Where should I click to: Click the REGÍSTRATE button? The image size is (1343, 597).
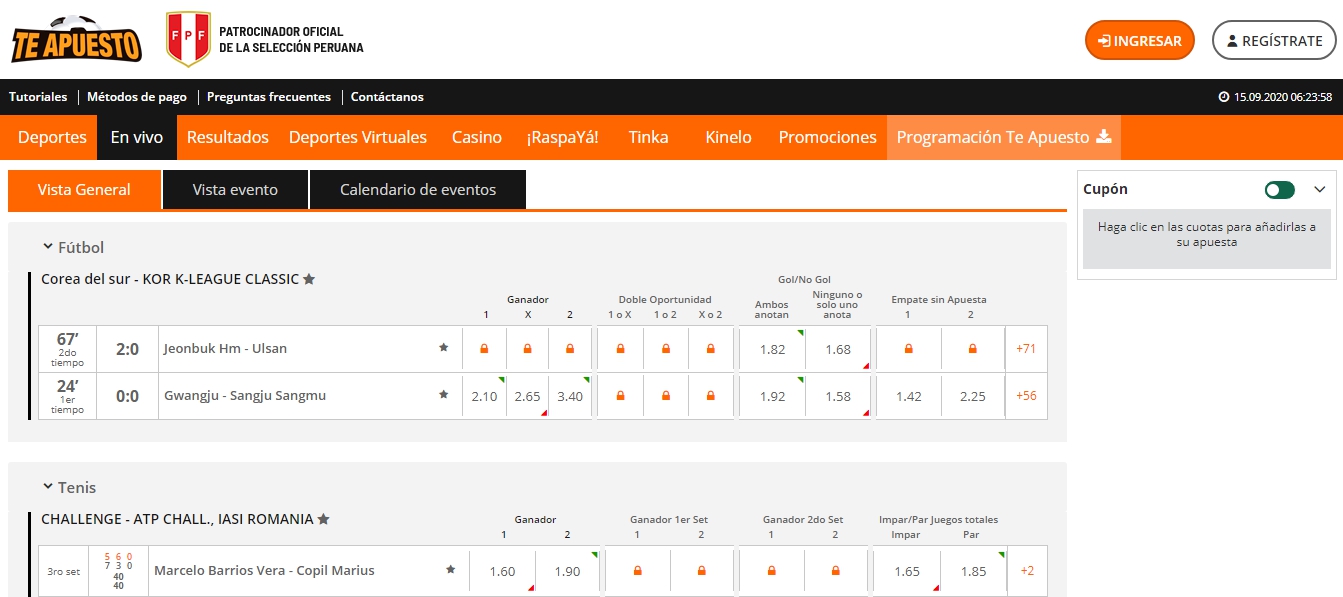[x=1273, y=41]
